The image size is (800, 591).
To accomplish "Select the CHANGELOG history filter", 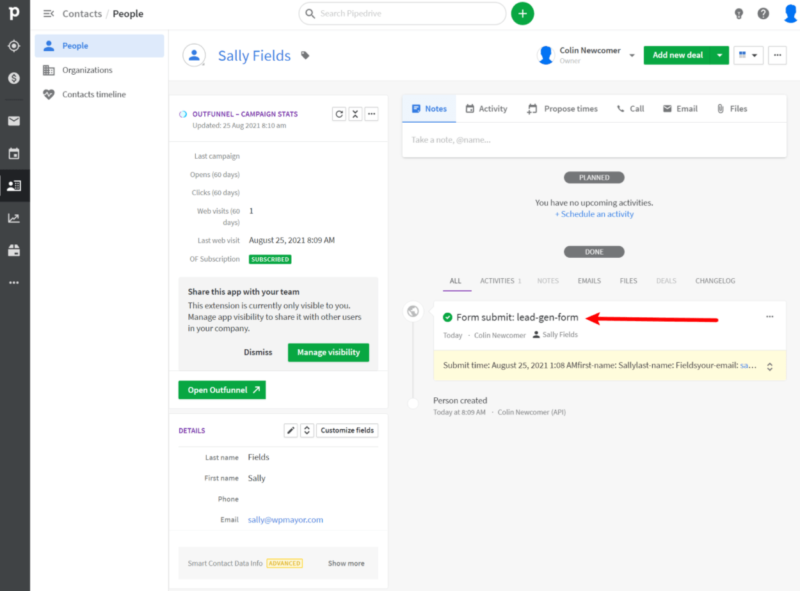I will point(715,281).
